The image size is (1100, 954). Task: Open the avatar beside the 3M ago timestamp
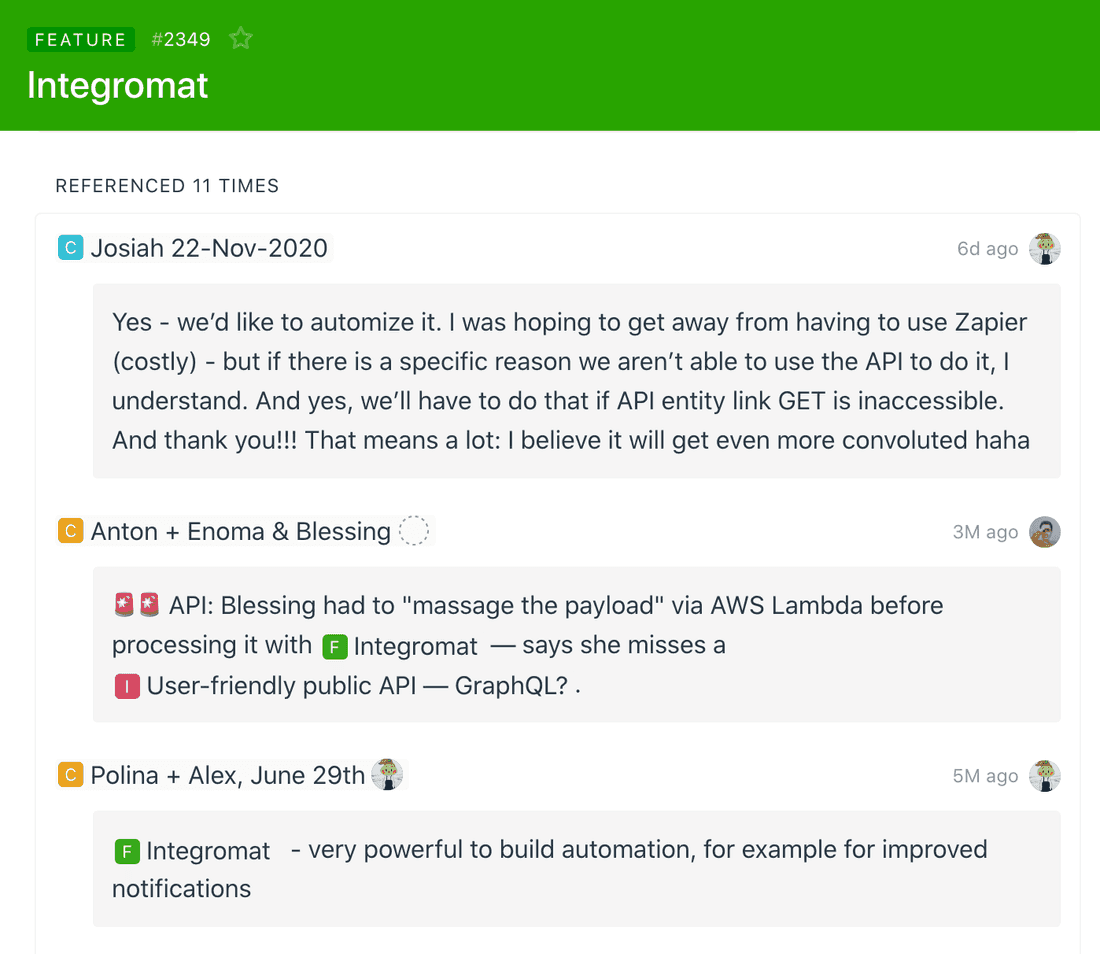1044,532
